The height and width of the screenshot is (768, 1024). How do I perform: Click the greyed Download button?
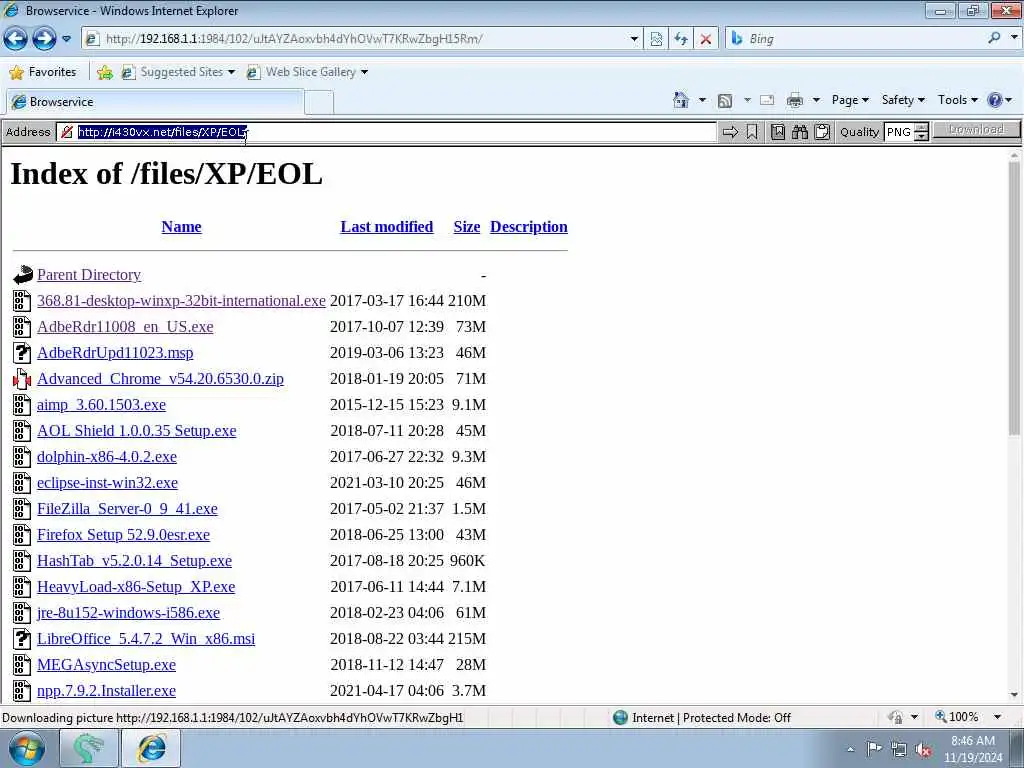976,130
